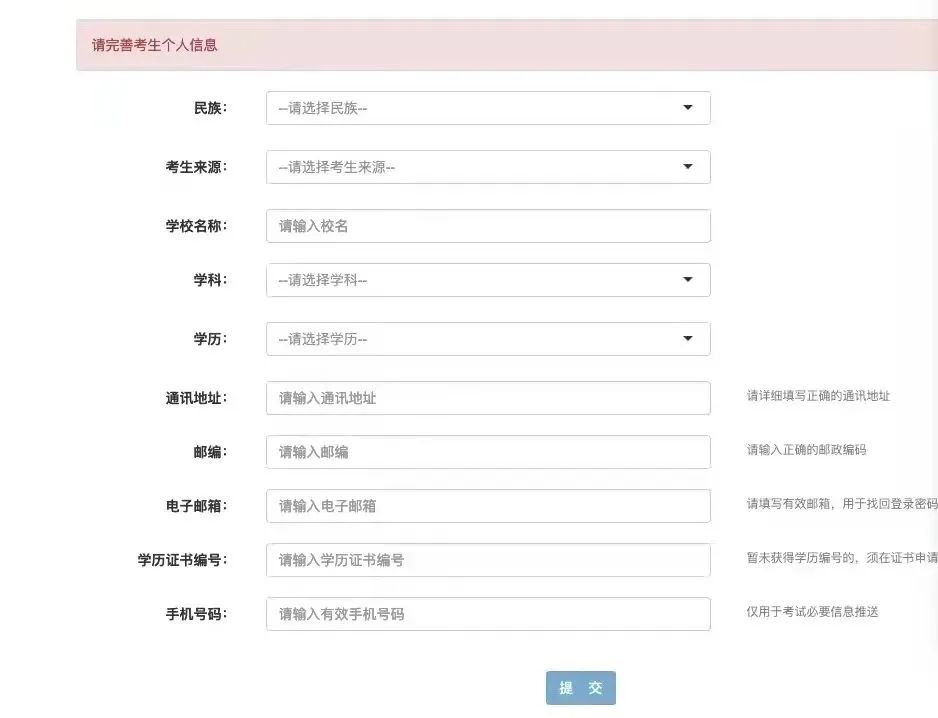Expand the 学历 (education level) dropdown

[487, 339]
